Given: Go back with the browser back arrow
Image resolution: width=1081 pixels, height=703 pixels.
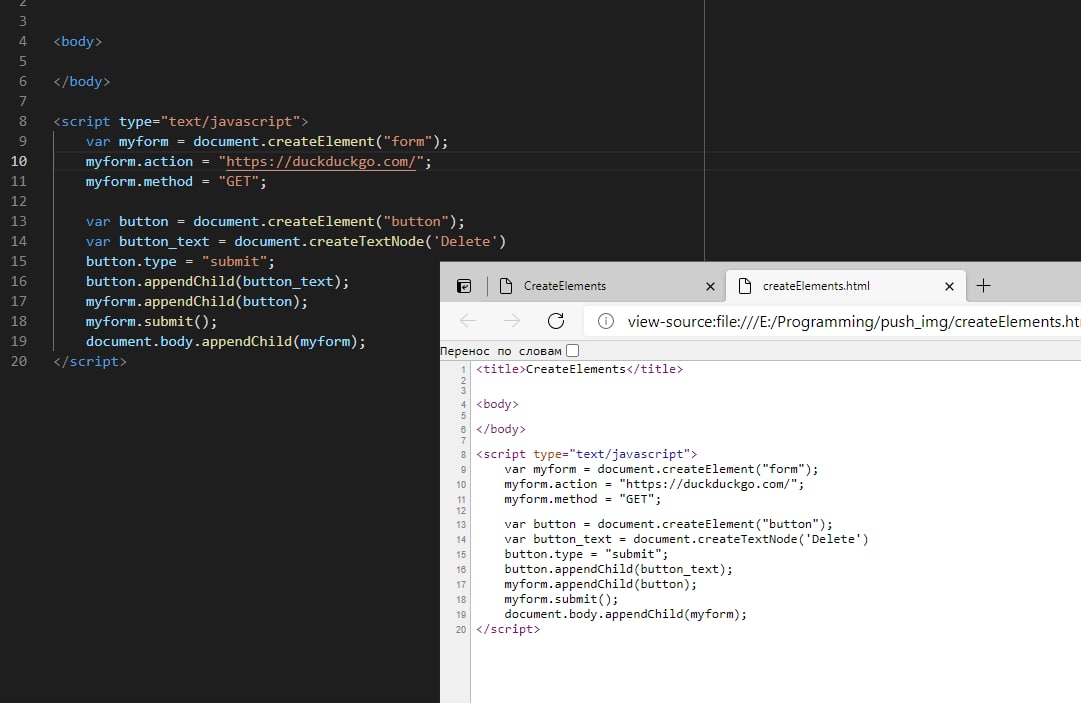Looking at the screenshot, I should 468,320.
